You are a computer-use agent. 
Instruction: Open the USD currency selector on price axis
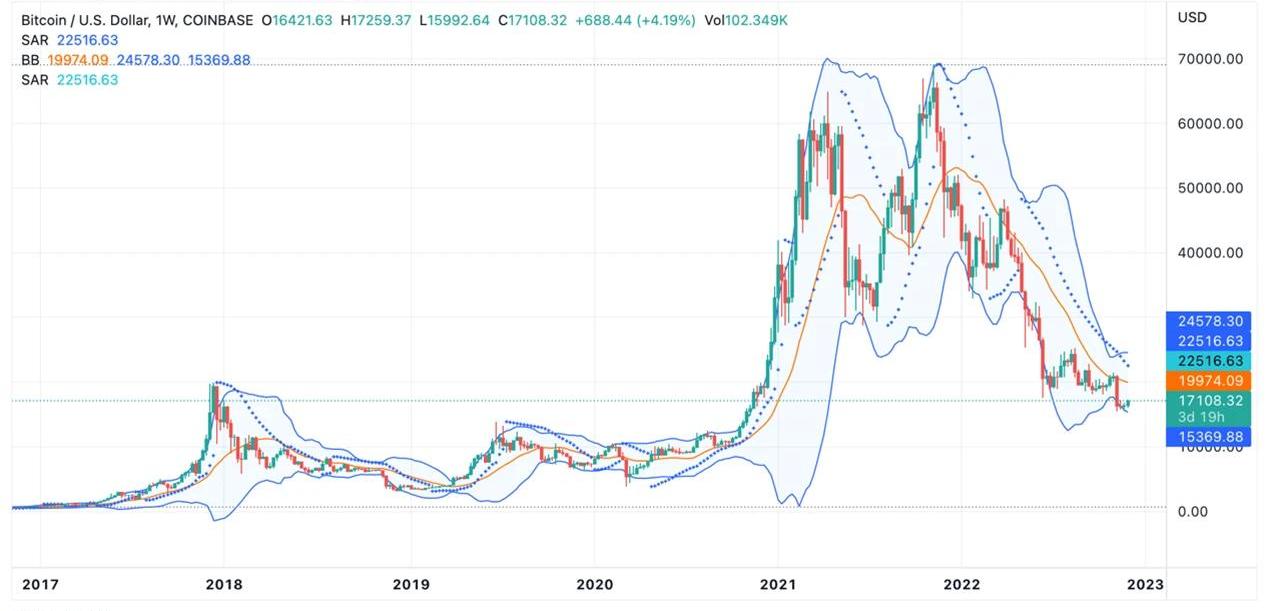coord(1192,17)
